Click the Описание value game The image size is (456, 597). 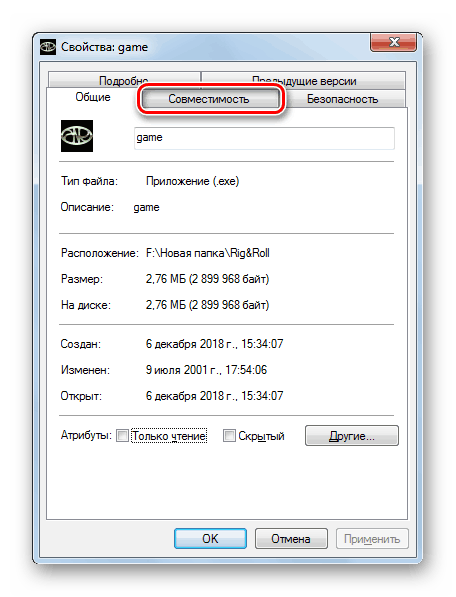[x=147, y=208]
